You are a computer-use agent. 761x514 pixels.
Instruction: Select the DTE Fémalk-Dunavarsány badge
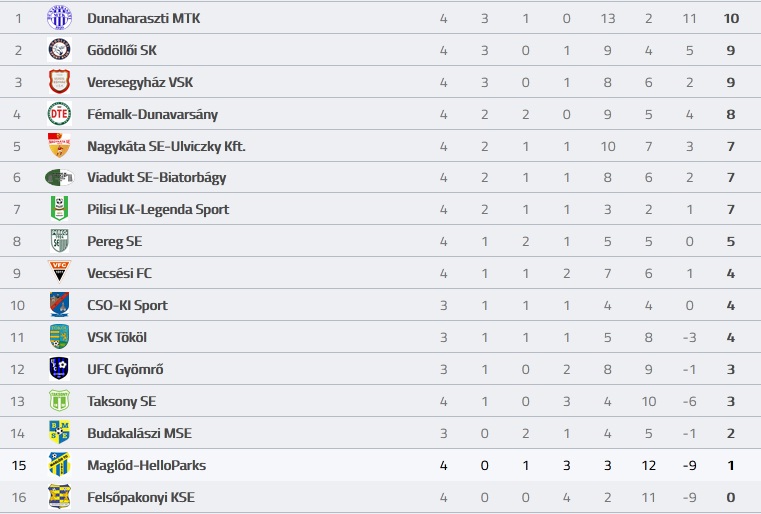(59, 114)
